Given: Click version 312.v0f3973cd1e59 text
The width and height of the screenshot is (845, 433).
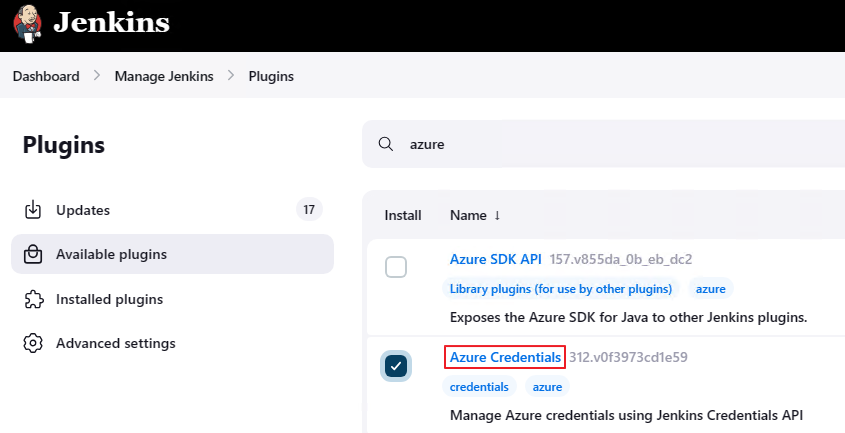Looking at the screenshot, I should tap(628, 357).
